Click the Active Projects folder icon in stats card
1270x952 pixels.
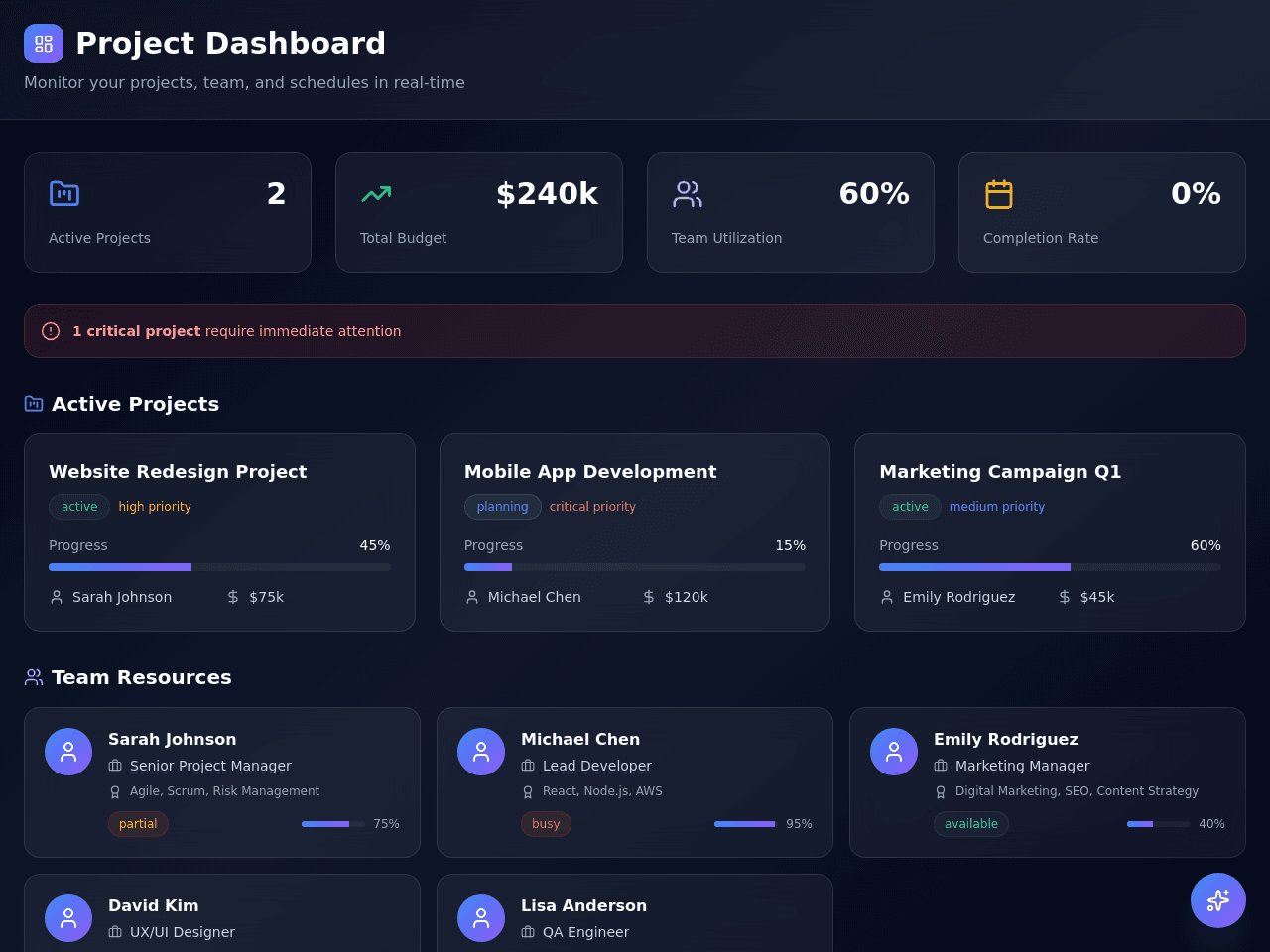[x=64, y=193]
